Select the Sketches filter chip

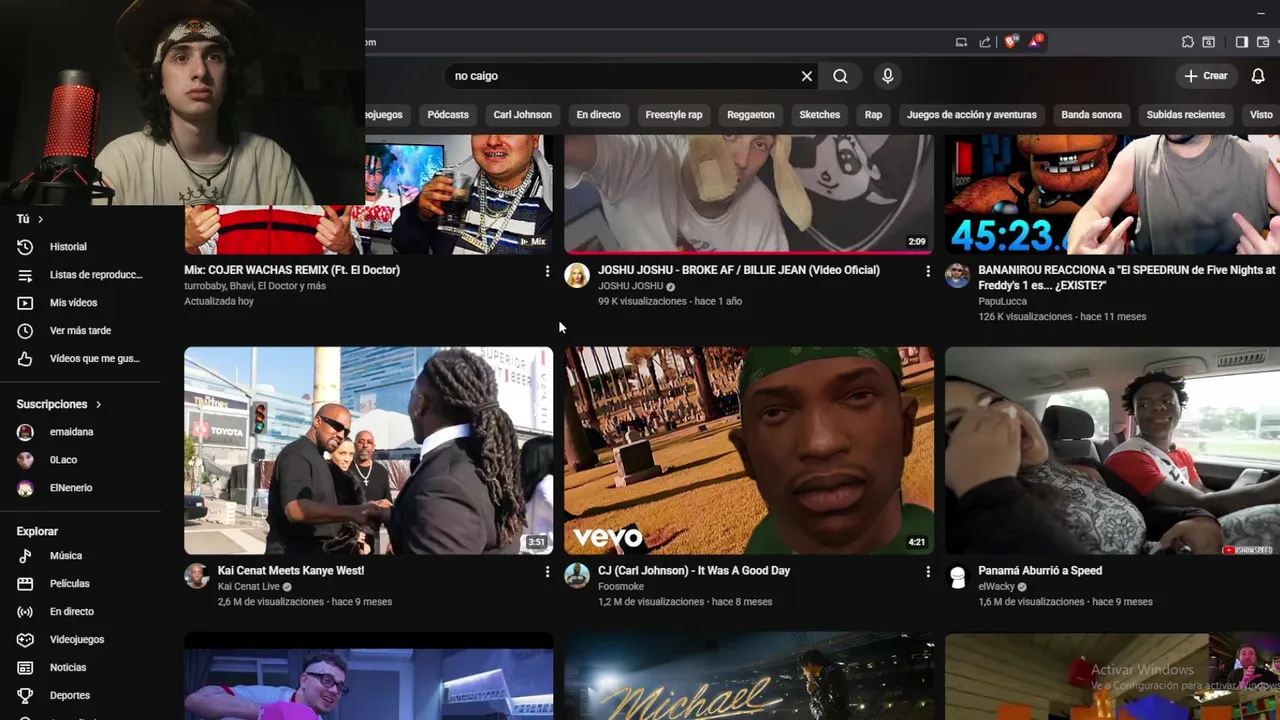point(820,115)
